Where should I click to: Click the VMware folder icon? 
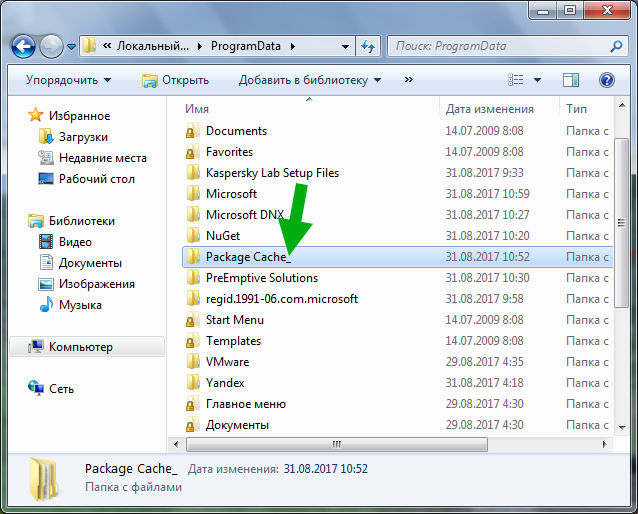click(193, 362)
